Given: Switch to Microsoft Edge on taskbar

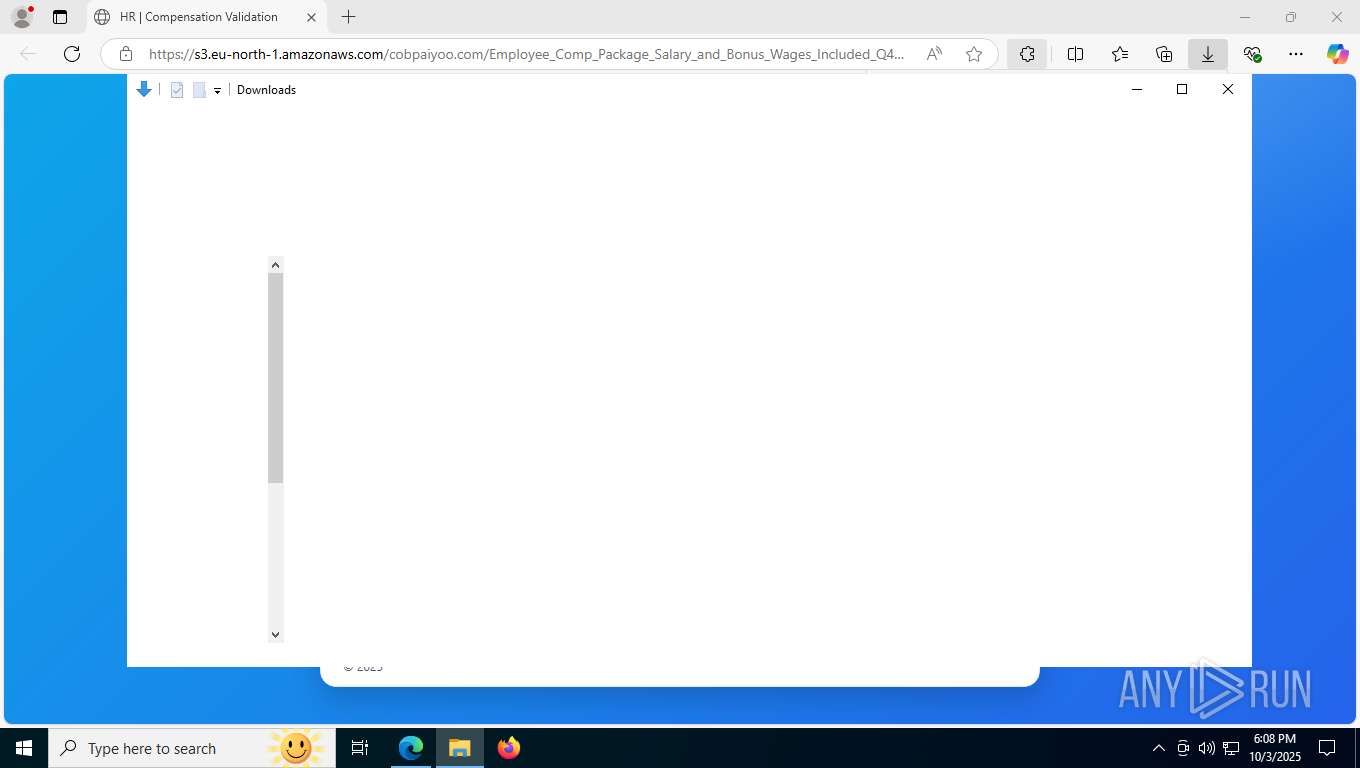Looking at the screenshot, I should click(411, 748).
